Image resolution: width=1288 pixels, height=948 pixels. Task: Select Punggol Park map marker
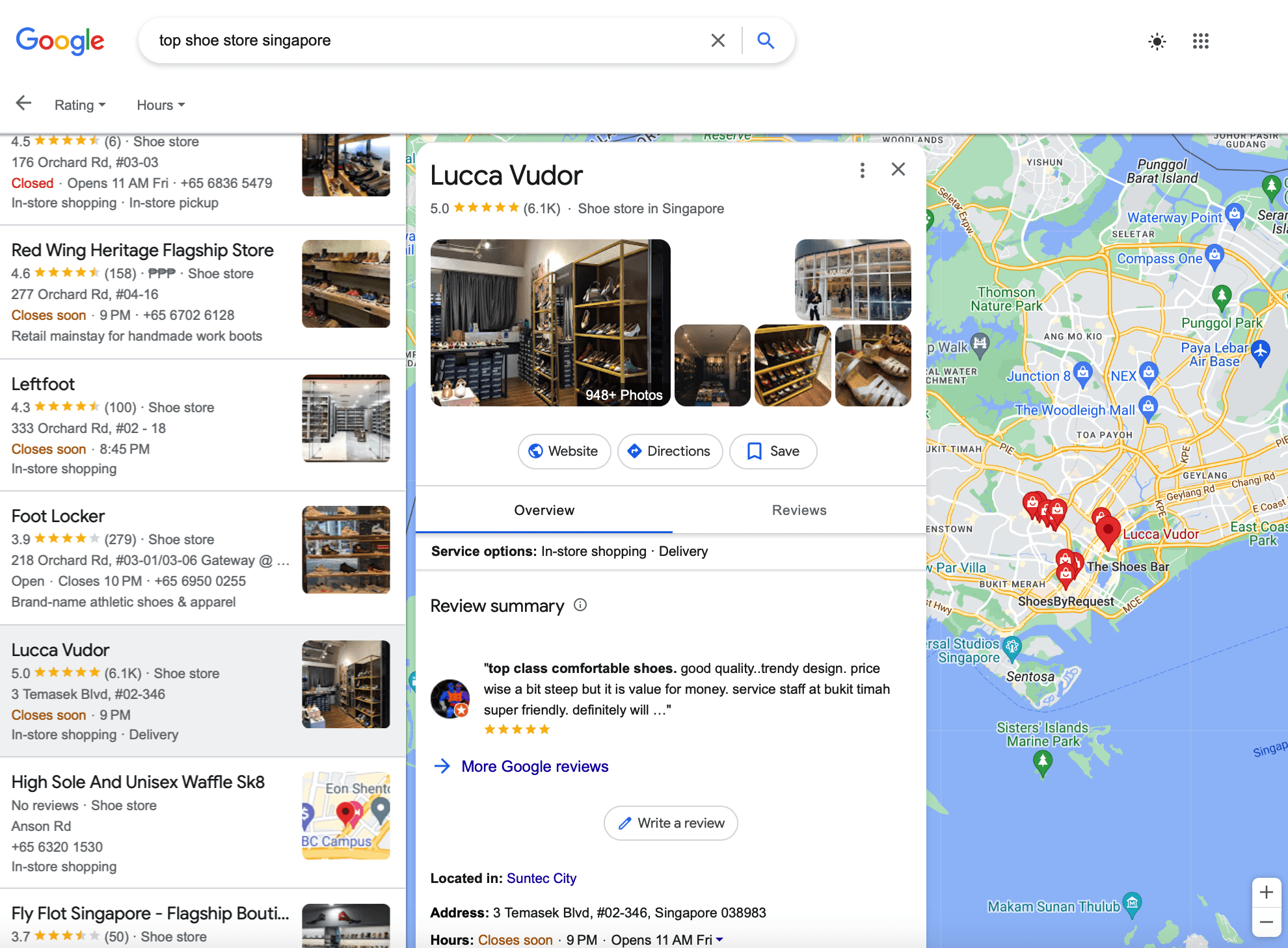(x=1222, y=297)
